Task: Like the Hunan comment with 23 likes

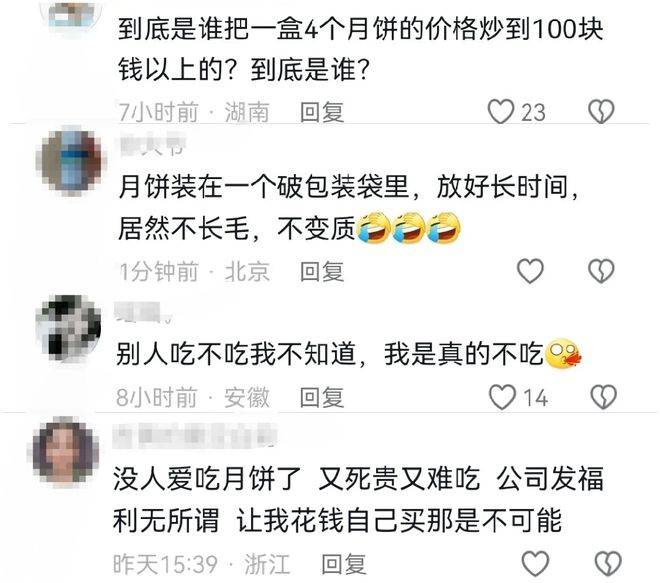Action: pos(501,112)
